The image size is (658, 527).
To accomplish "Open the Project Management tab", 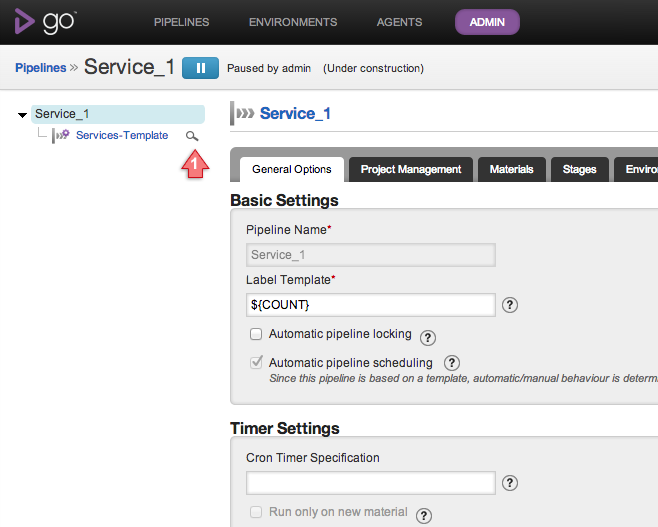I will [x=410, y=169].
